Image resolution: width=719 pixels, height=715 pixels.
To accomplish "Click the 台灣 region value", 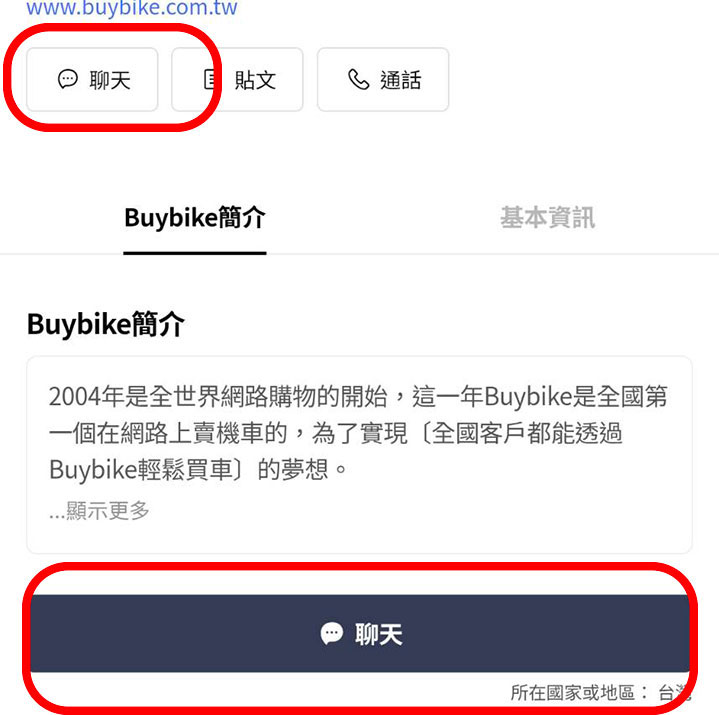I will (674, 693).
